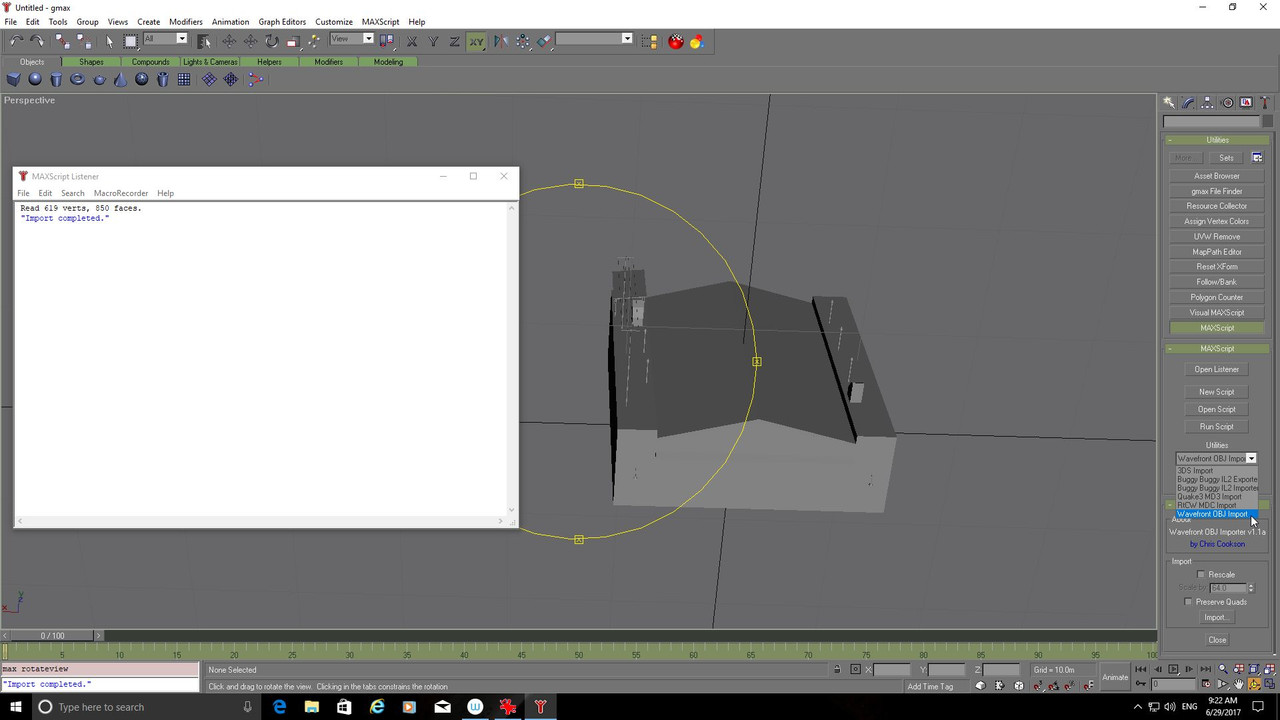Screen dimensions: 1280x720
Task: Collapse the Utilities rollout header
Action: [x=1217, y=140]
